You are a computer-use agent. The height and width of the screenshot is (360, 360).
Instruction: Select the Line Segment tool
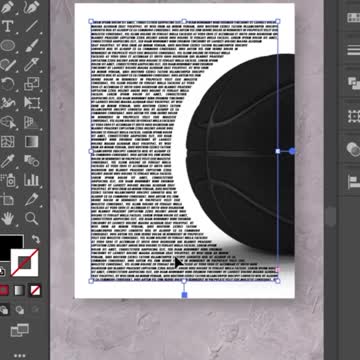tap(32, 26)
